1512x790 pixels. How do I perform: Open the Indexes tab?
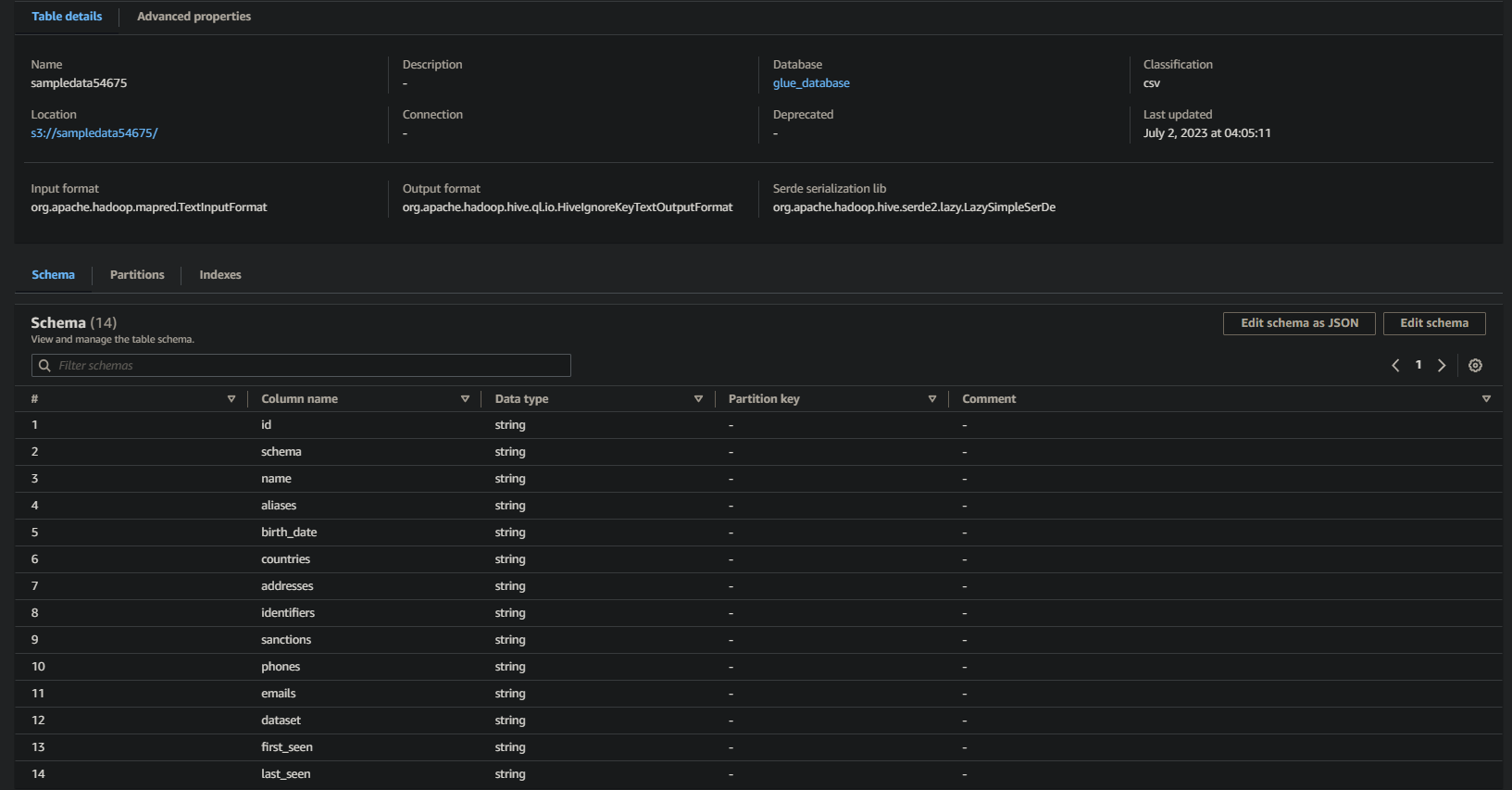220,275
